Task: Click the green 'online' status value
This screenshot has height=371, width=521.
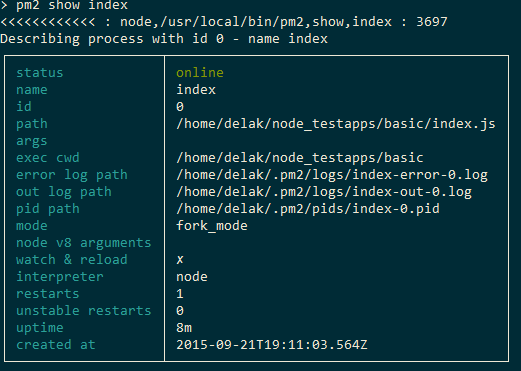Action: point(200,73)
